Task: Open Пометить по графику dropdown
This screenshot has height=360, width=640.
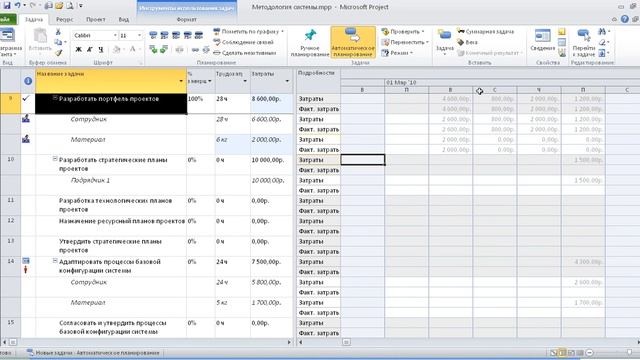Action: 248,31
